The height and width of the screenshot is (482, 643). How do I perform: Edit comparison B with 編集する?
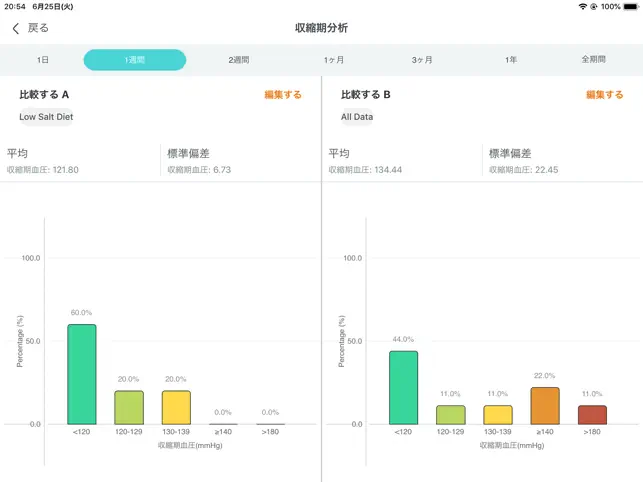pyautogui.click(x=604, y=95)
